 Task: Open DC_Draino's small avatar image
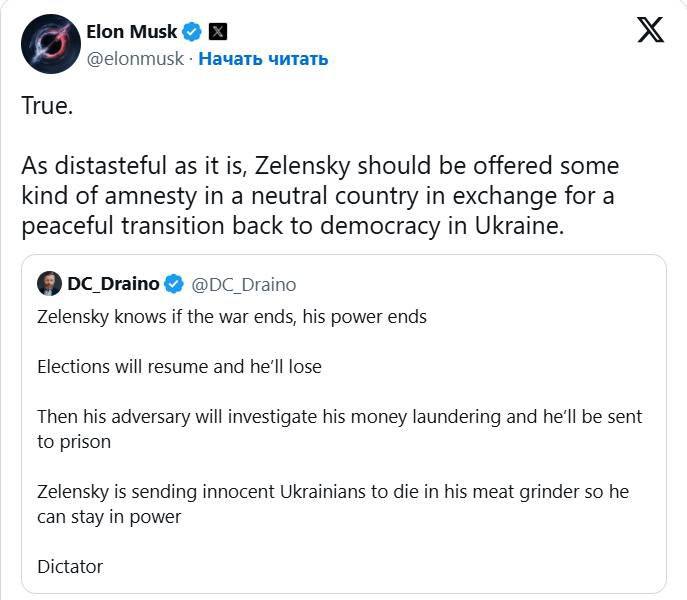click(48, 284)
